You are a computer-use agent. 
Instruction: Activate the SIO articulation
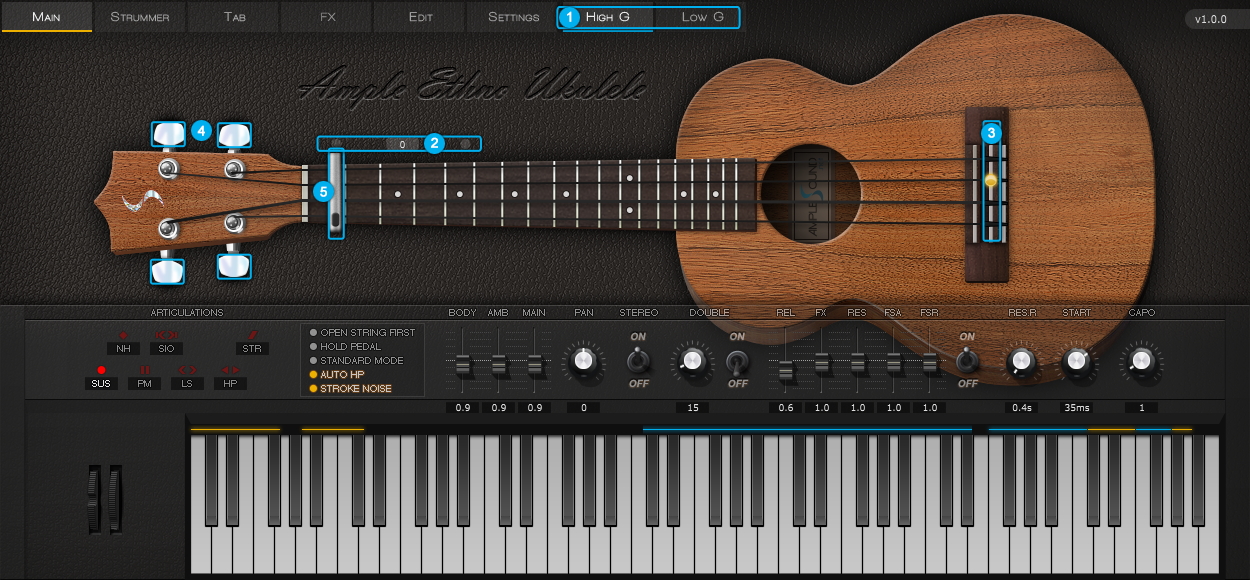point(166,349)
